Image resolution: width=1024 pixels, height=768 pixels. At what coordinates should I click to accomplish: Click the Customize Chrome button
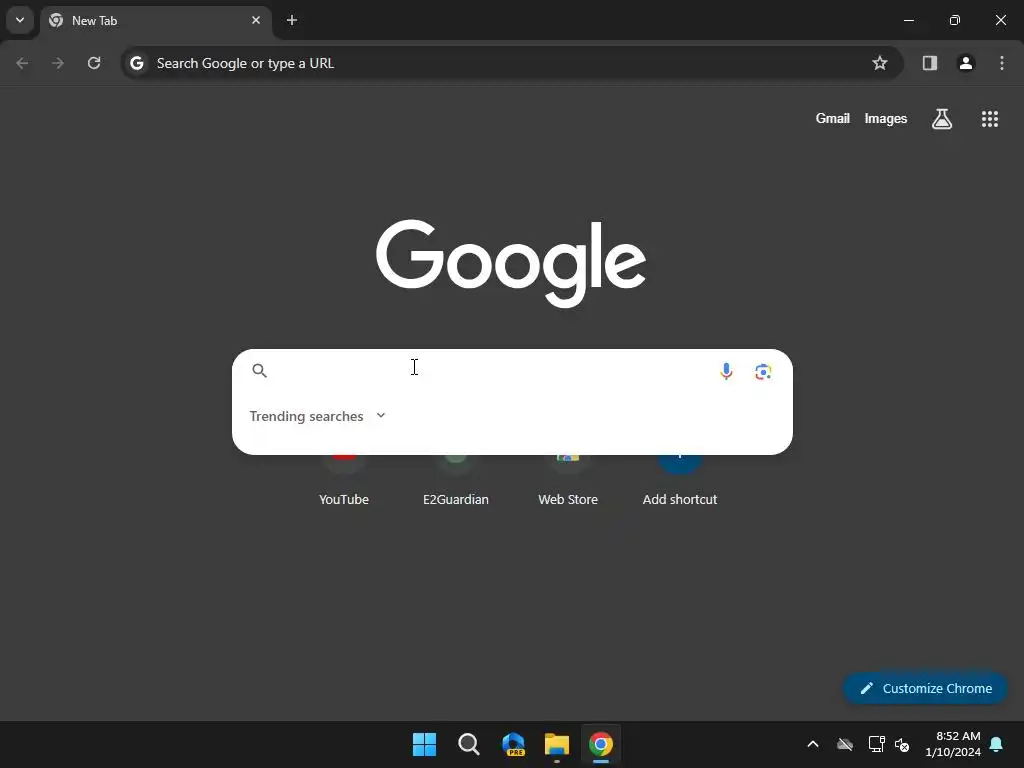coord(925,688)
